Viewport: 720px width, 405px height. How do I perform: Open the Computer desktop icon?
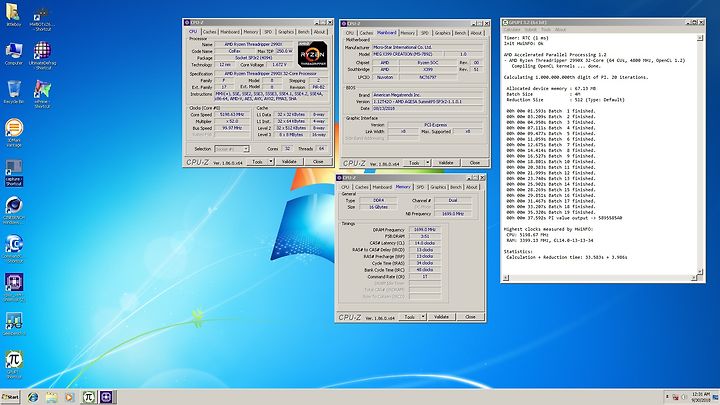[14, 54]
